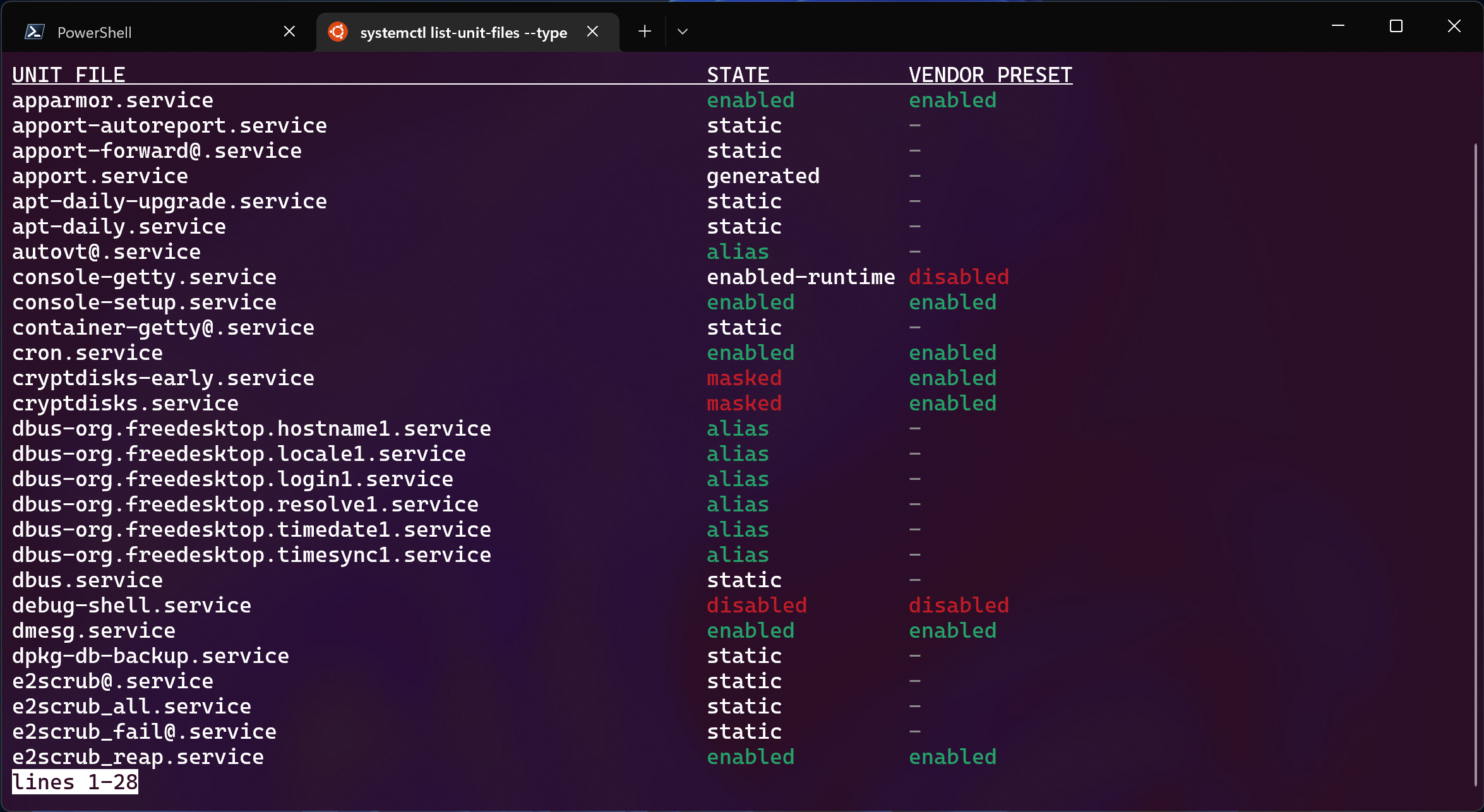Click the lines 1-28 pager indicator
The width and height of the screenshot is (1484, 812).
tap(74, 782)
